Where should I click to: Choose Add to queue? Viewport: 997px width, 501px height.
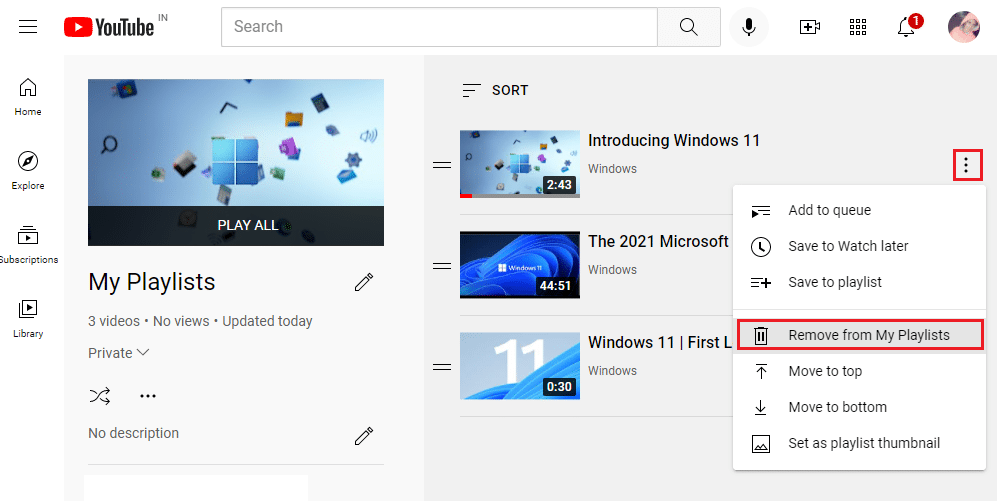tap(859, 210)
